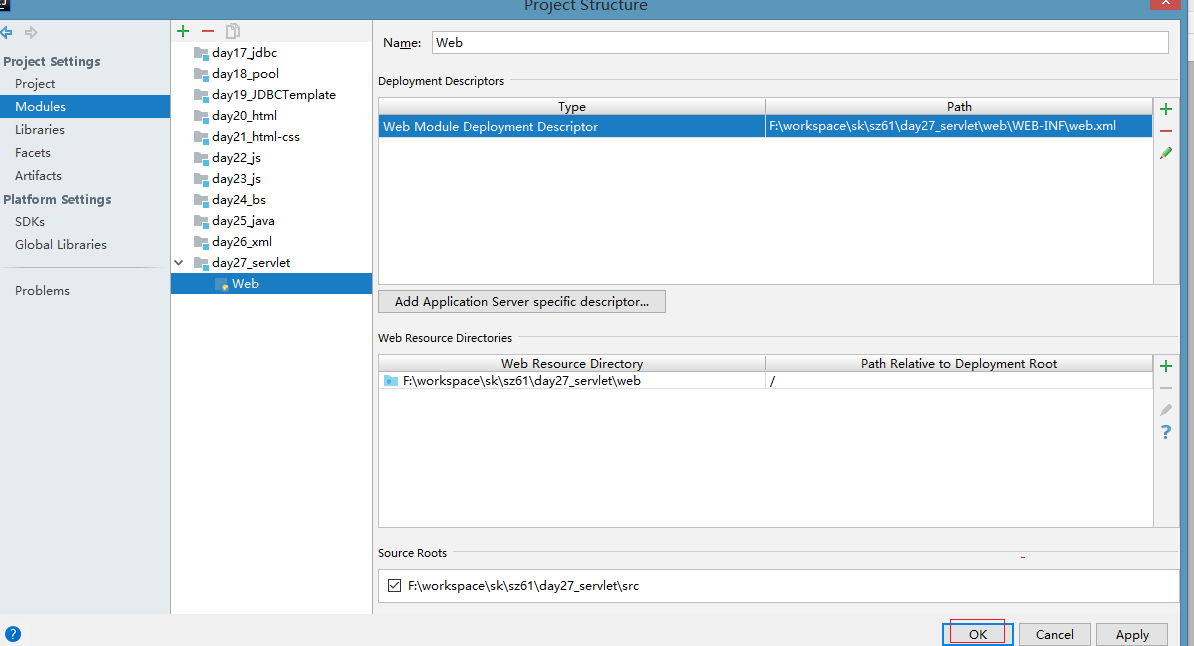Image resolution: width=1194 pixels, height=646 pixels.
Task: Click the copy module icon
Action: (233, 32)
